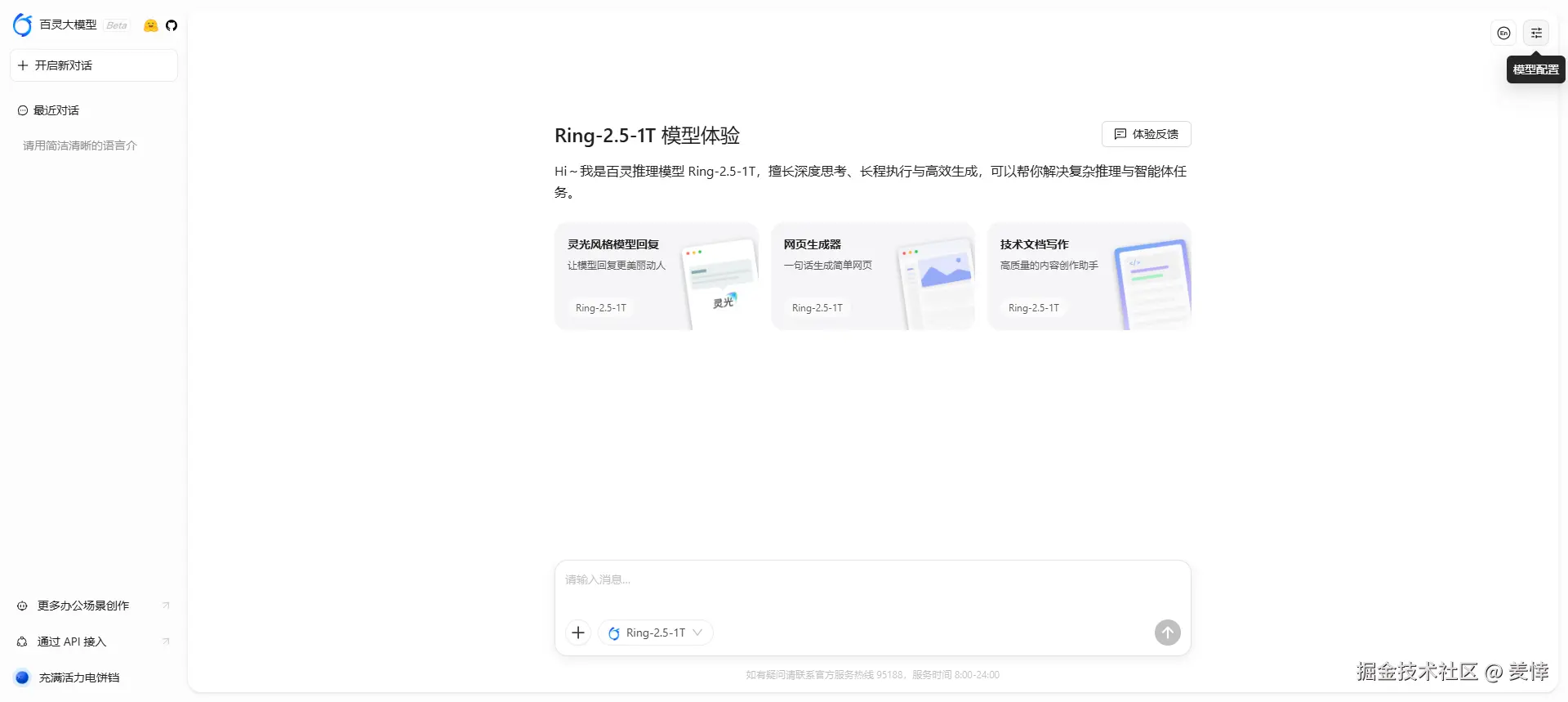
Task: Open recent conversation 请用简洁清晰的语言介
Action: [x=80, y=145]
